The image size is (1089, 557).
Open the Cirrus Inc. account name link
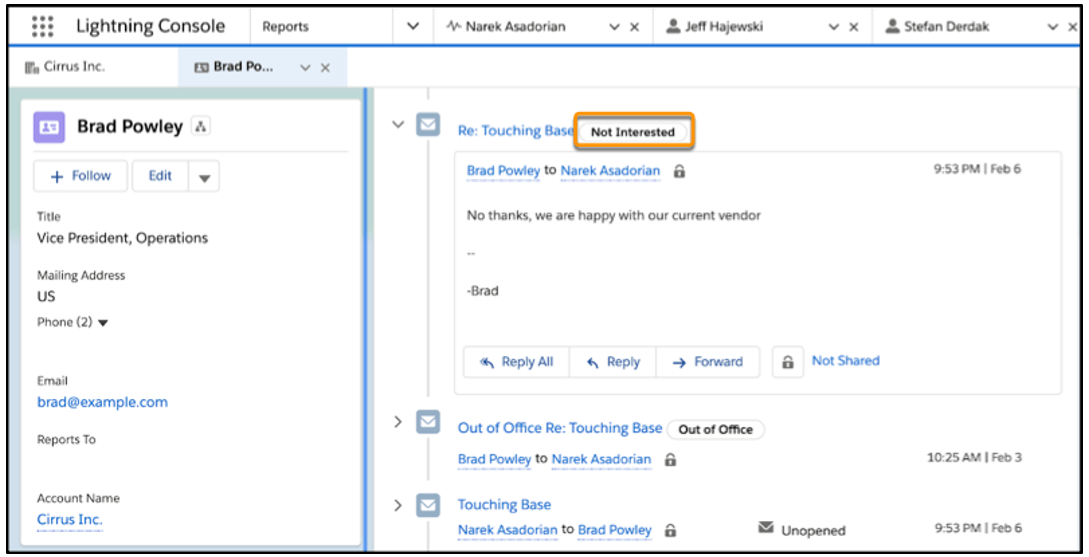point(69,519)
